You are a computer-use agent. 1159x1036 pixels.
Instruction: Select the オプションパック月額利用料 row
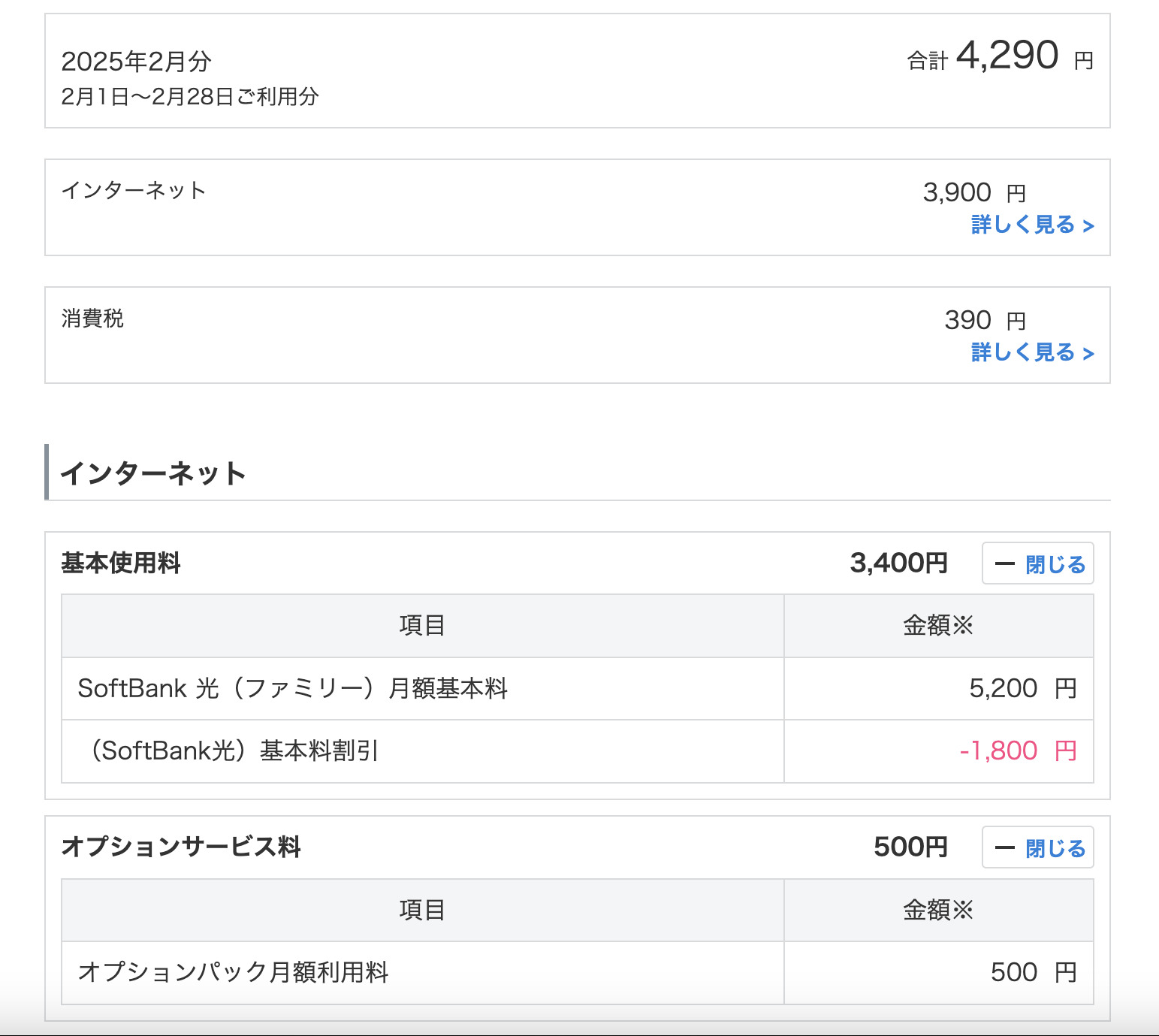[x=233, y=972]
